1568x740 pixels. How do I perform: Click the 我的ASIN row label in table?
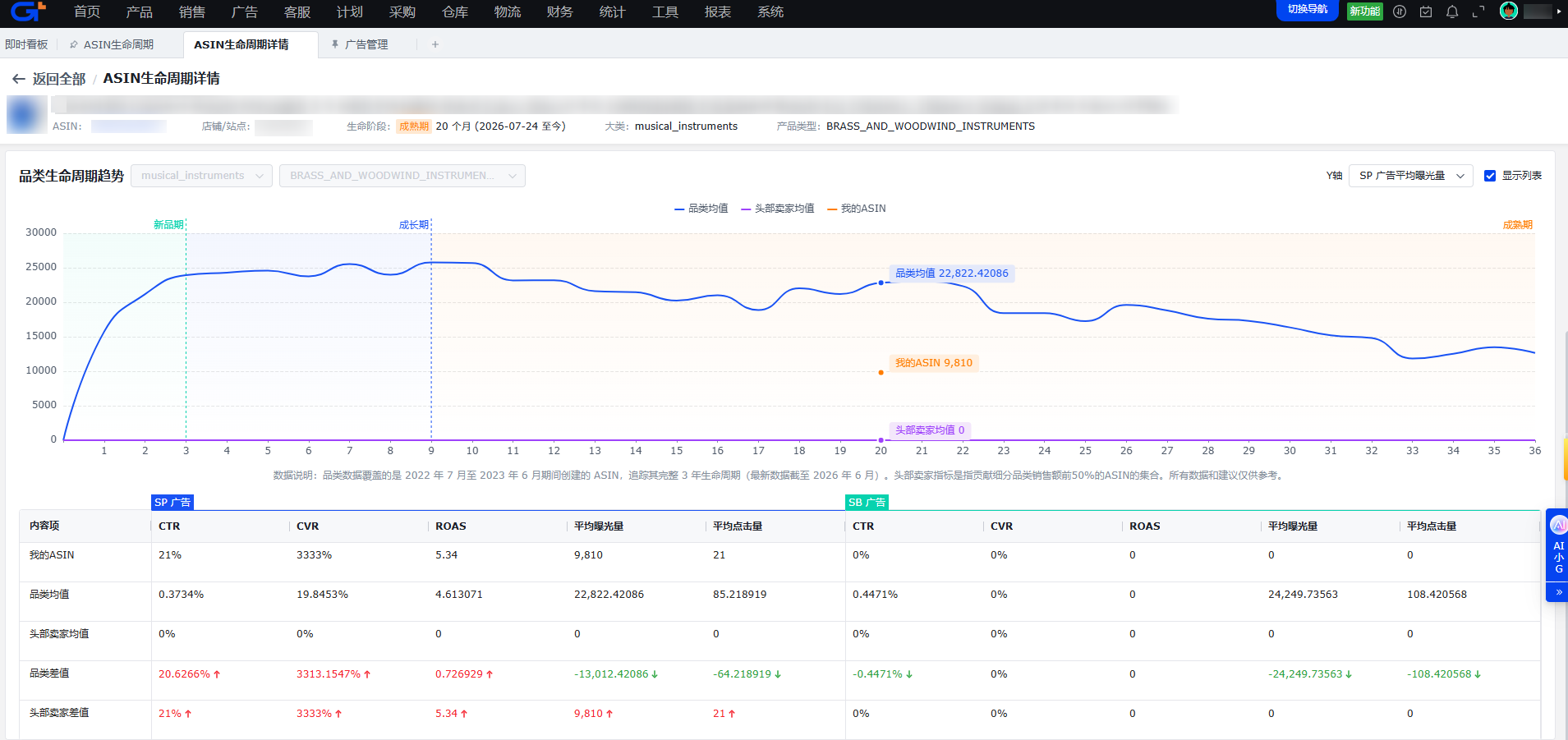[52, 555]
